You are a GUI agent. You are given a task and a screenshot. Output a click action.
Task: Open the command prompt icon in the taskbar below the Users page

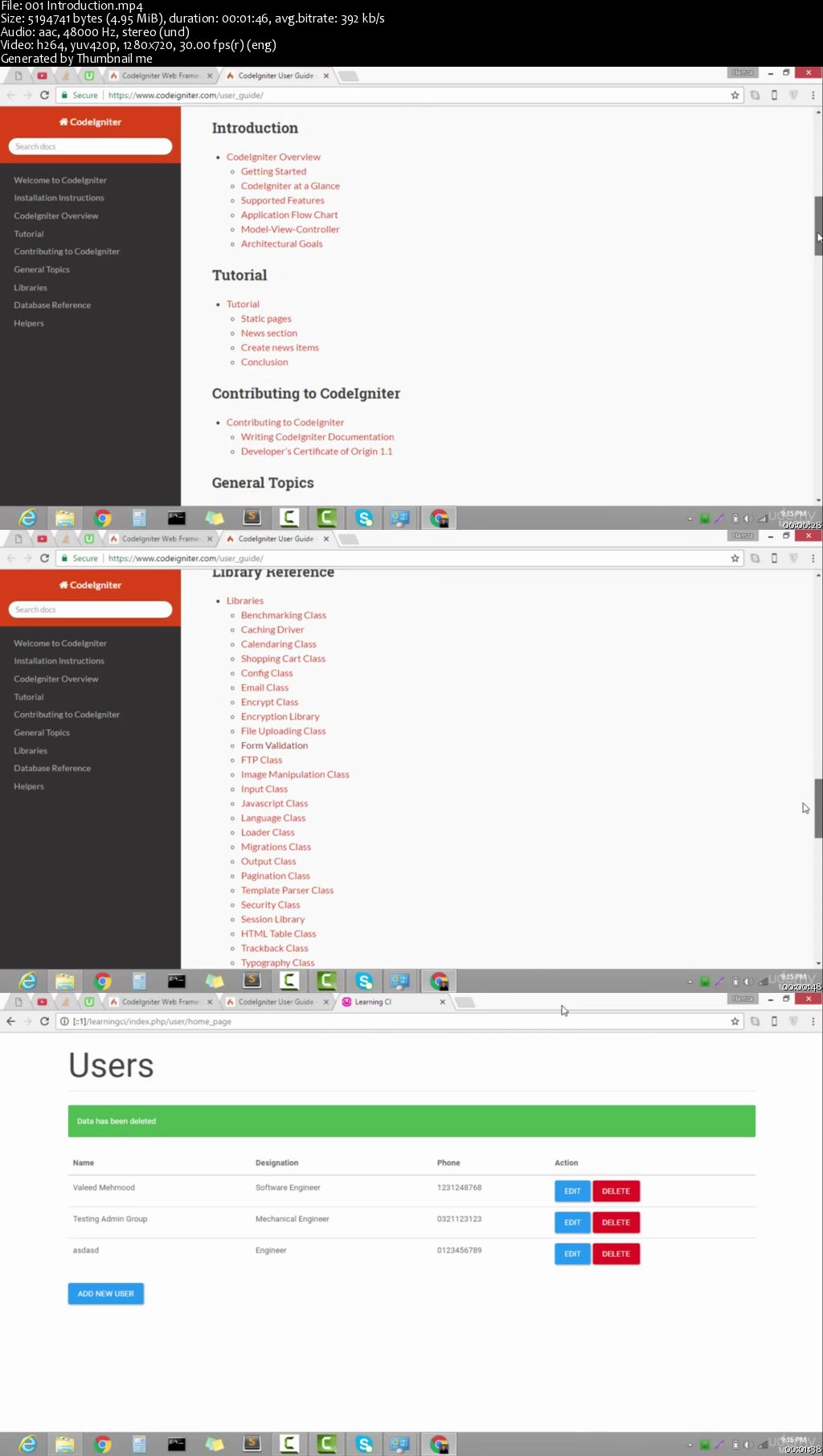(x=176, y=1444)
